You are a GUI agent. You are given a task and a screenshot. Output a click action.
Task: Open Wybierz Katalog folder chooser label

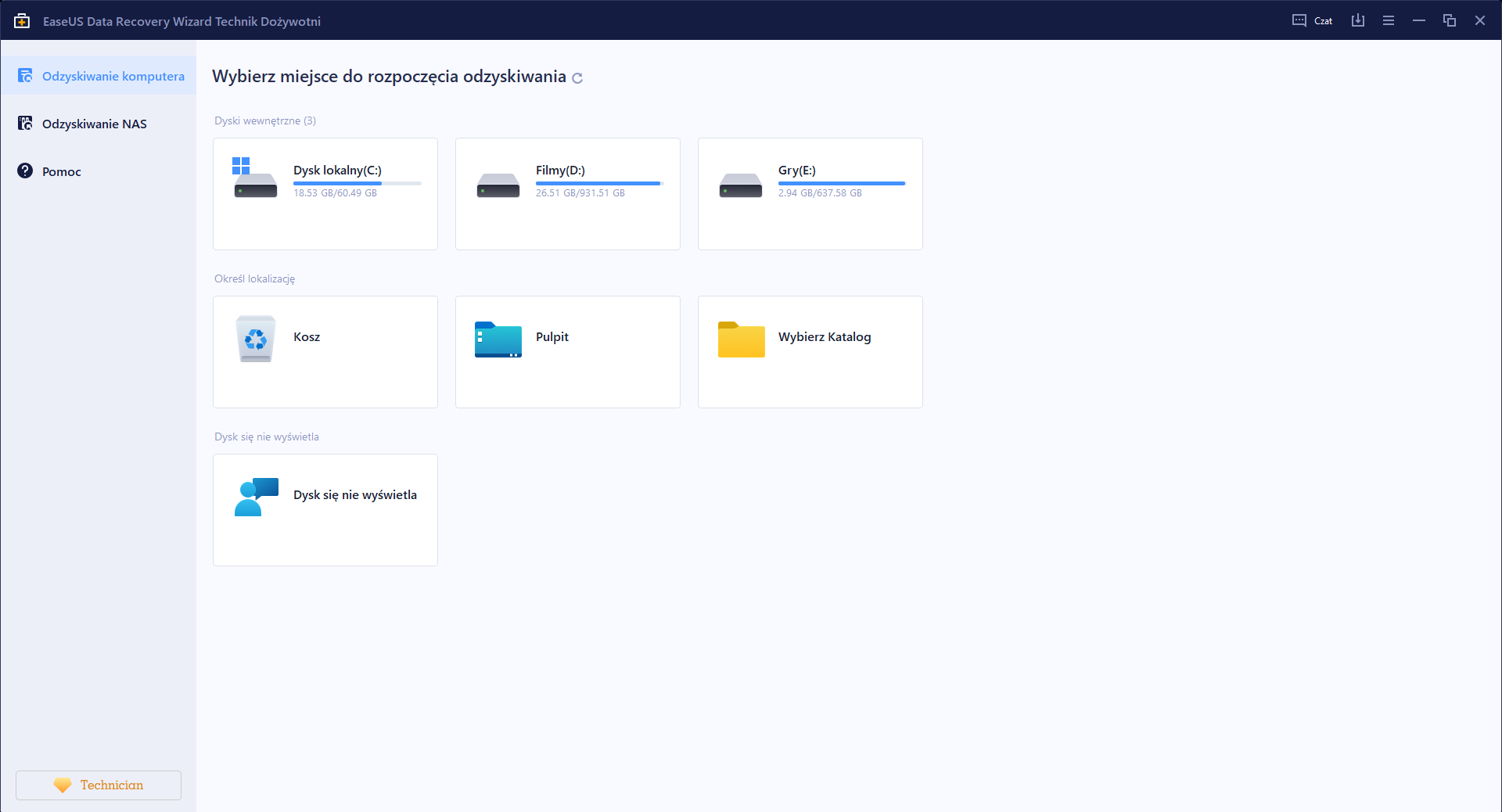[x=825, y=337]
